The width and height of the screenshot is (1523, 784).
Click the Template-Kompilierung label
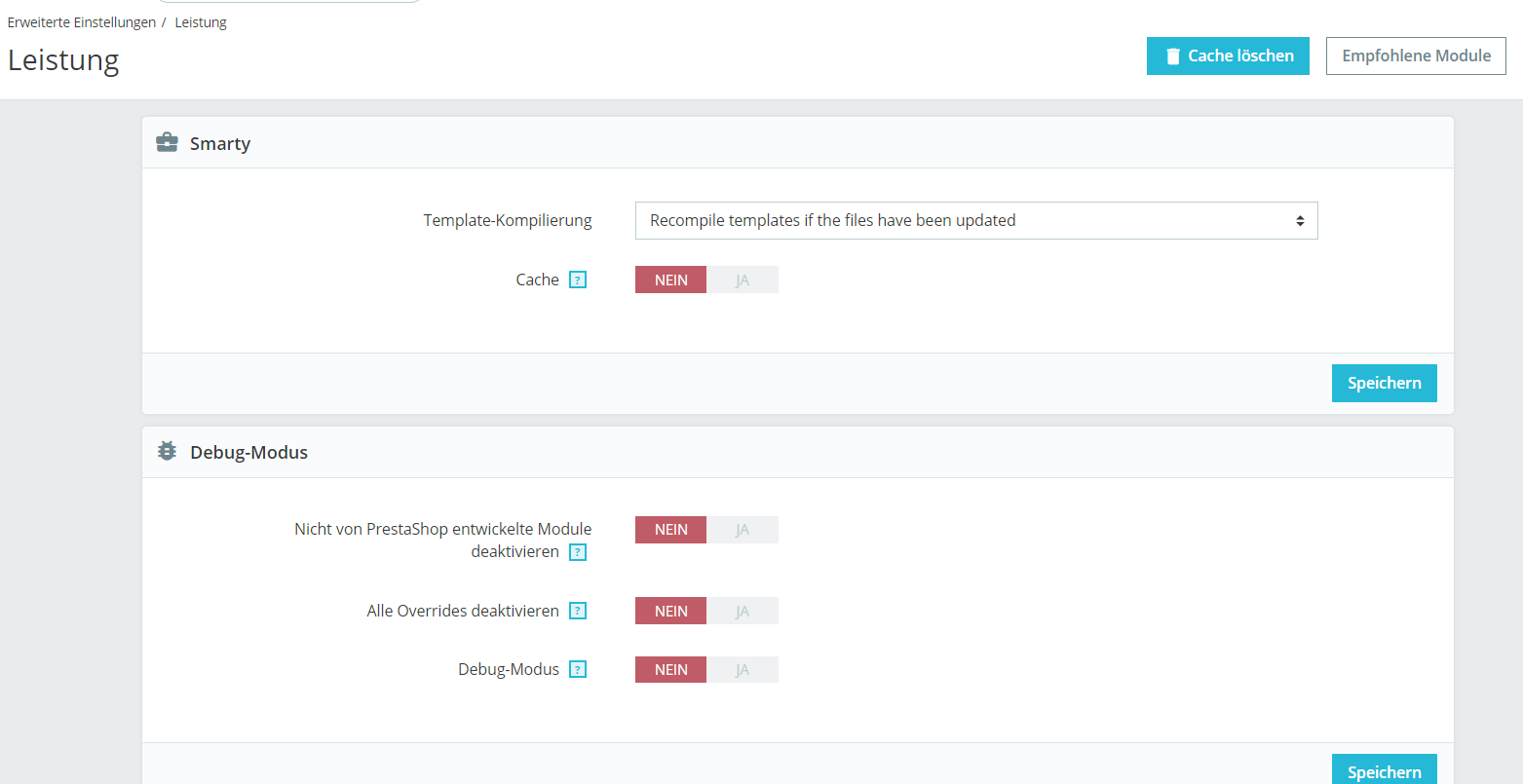point(508,220)
